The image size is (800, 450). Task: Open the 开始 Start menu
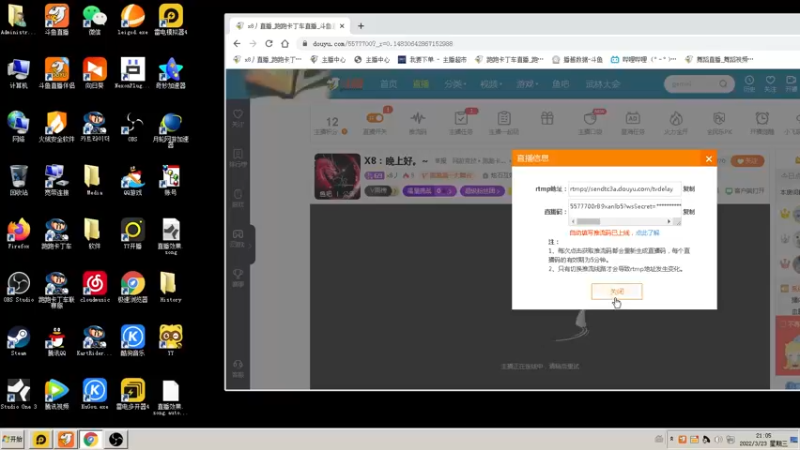pos(13,439)
